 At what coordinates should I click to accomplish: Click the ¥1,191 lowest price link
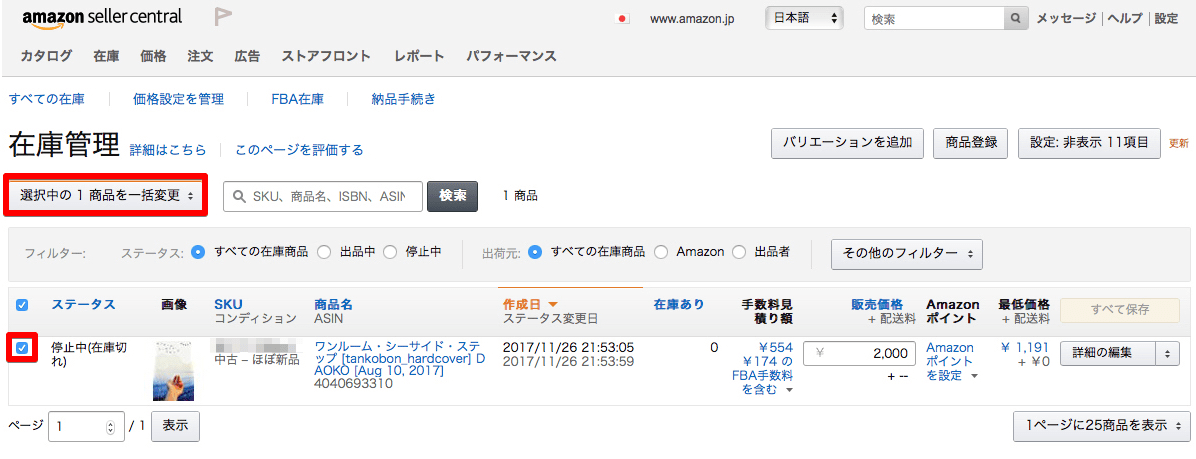[x=1024, y=347]
